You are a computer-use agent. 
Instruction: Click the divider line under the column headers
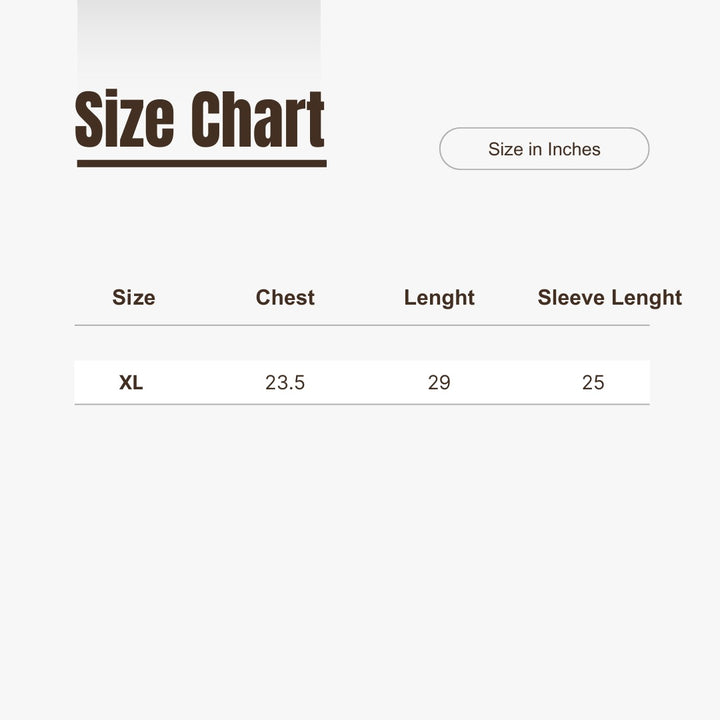[x=360, y=325]
